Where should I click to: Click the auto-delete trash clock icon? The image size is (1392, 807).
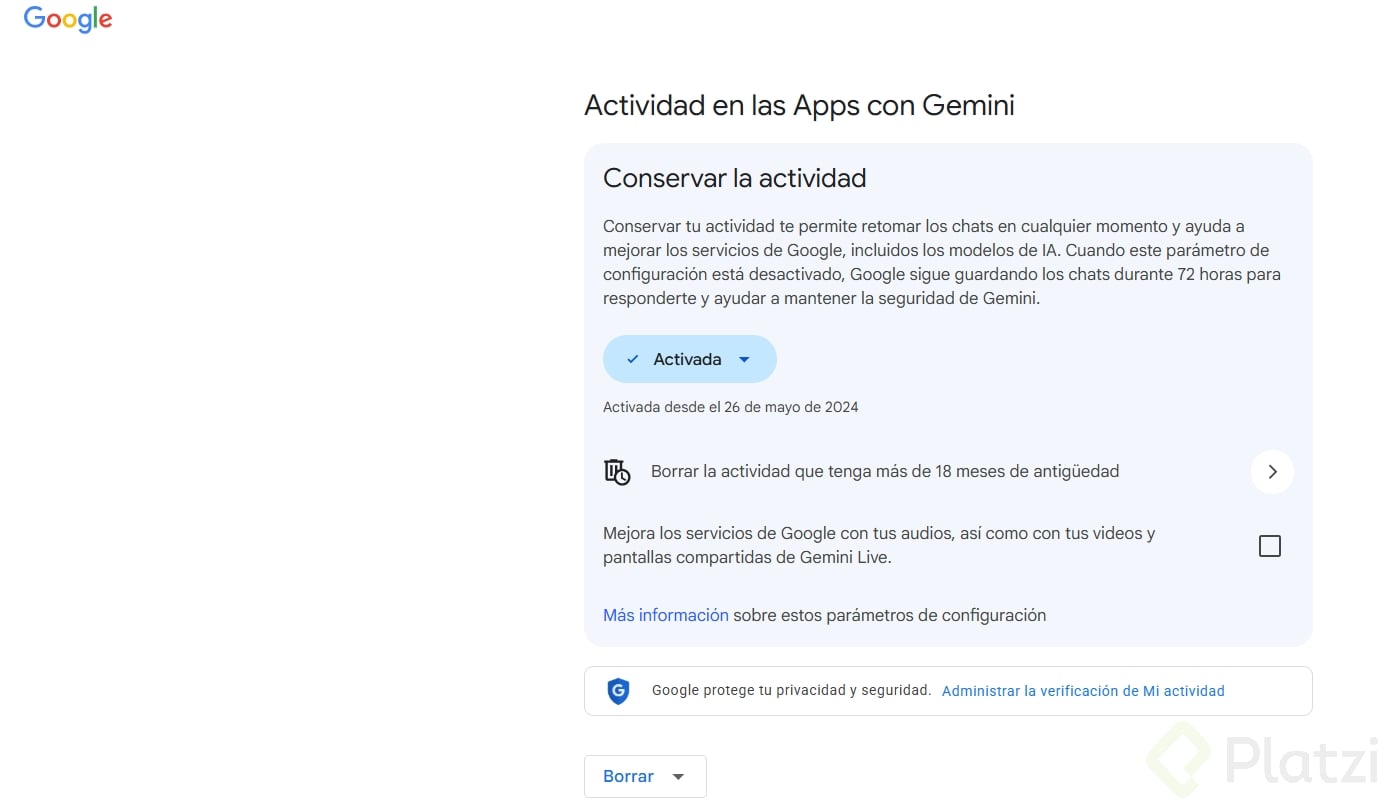tap(617, 472)
